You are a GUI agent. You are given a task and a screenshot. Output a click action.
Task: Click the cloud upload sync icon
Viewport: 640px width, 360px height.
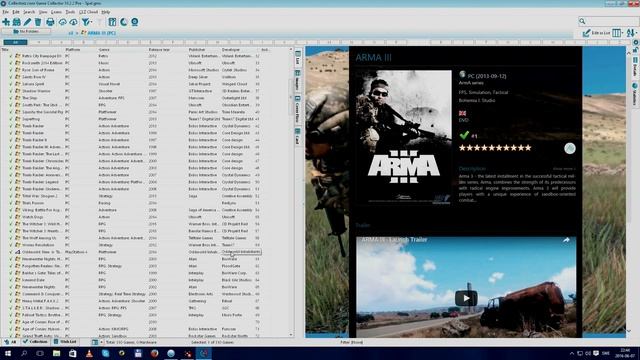[62, 22]
